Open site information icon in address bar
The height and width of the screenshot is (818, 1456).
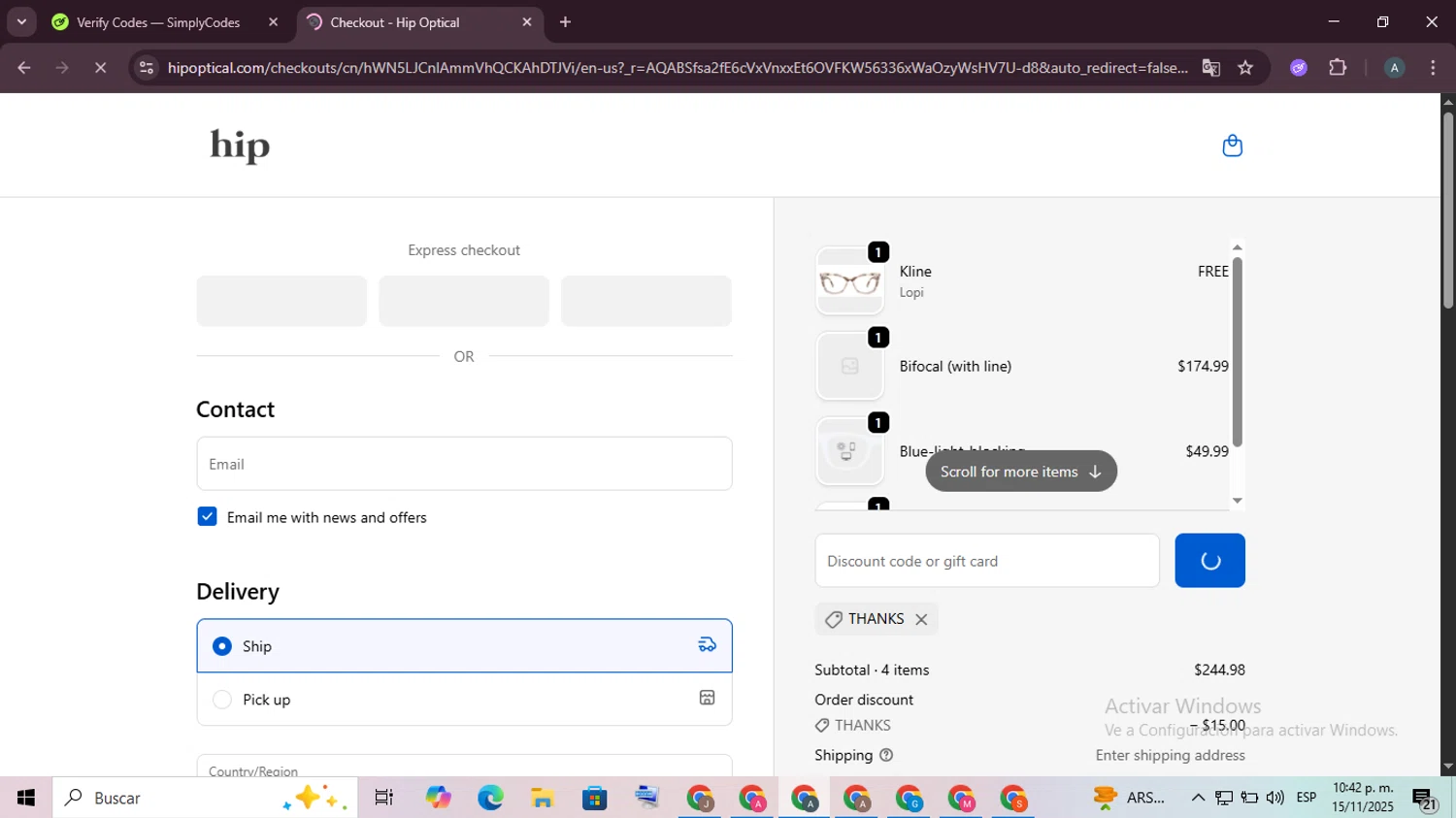click(x=147, y=68)
